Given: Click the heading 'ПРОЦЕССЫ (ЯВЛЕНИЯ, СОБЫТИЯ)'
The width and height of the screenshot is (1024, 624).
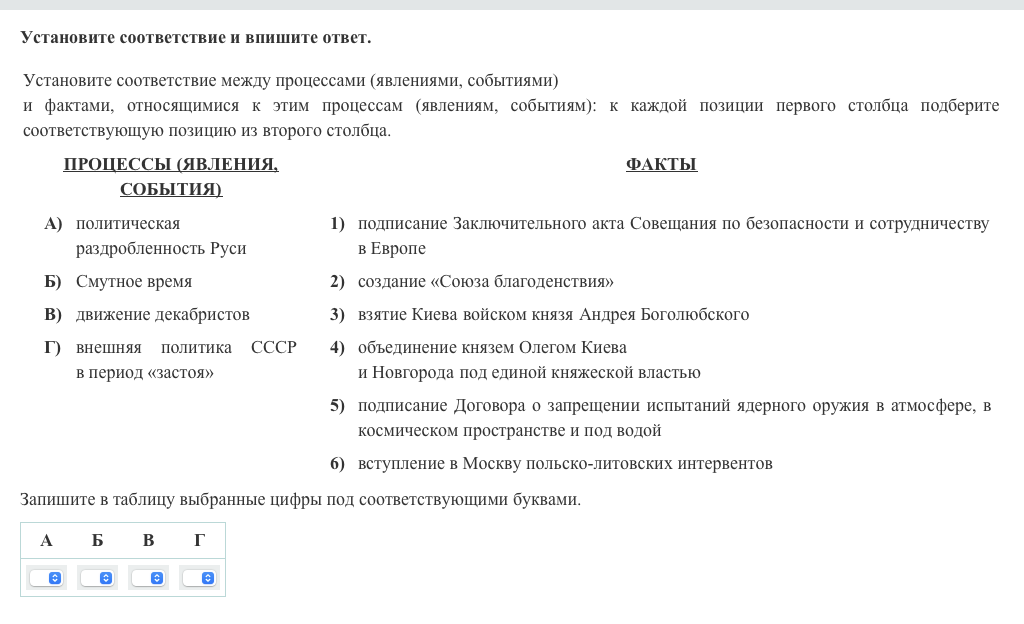Looking at the screenshot, I should click(171, 177).
